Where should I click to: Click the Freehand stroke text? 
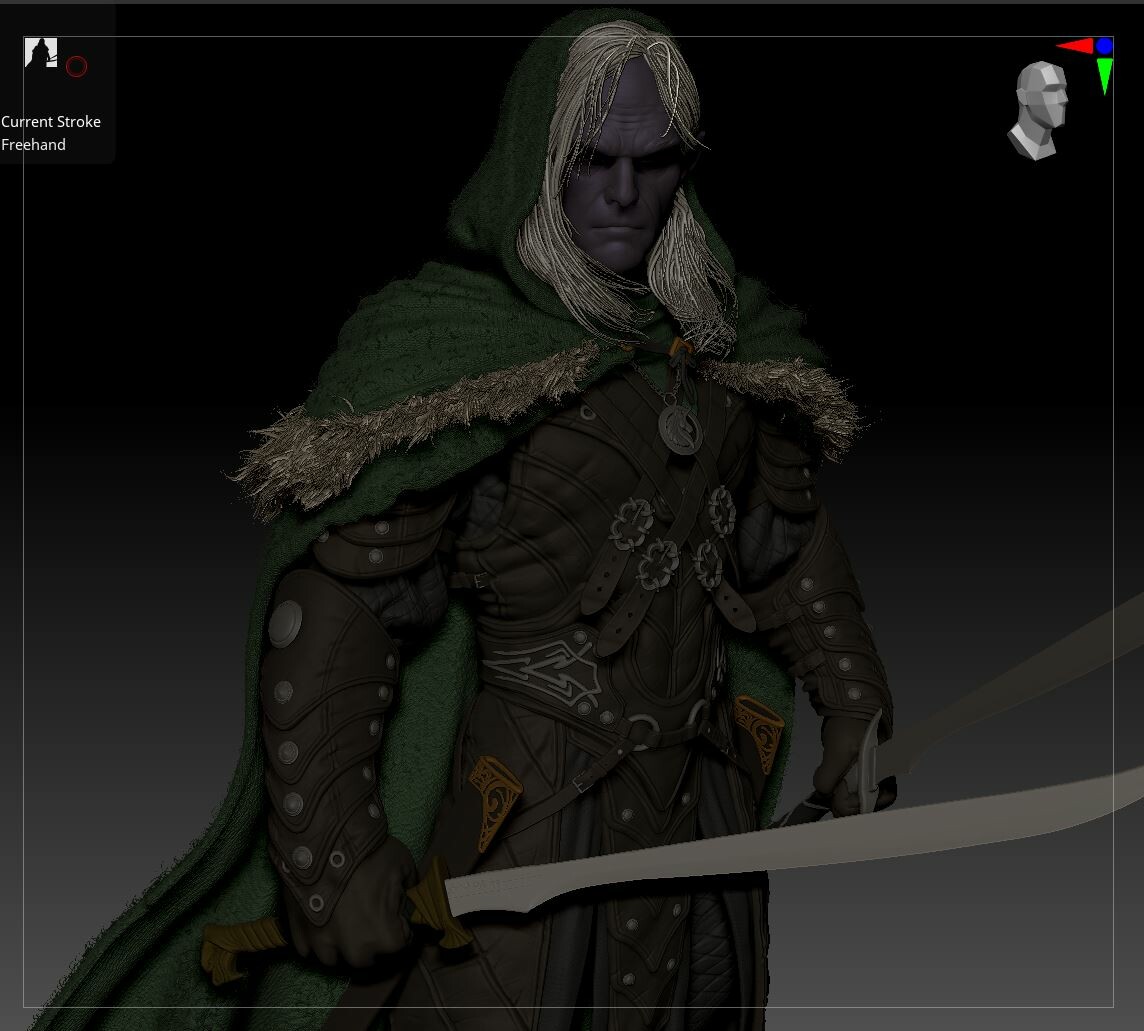34,144
